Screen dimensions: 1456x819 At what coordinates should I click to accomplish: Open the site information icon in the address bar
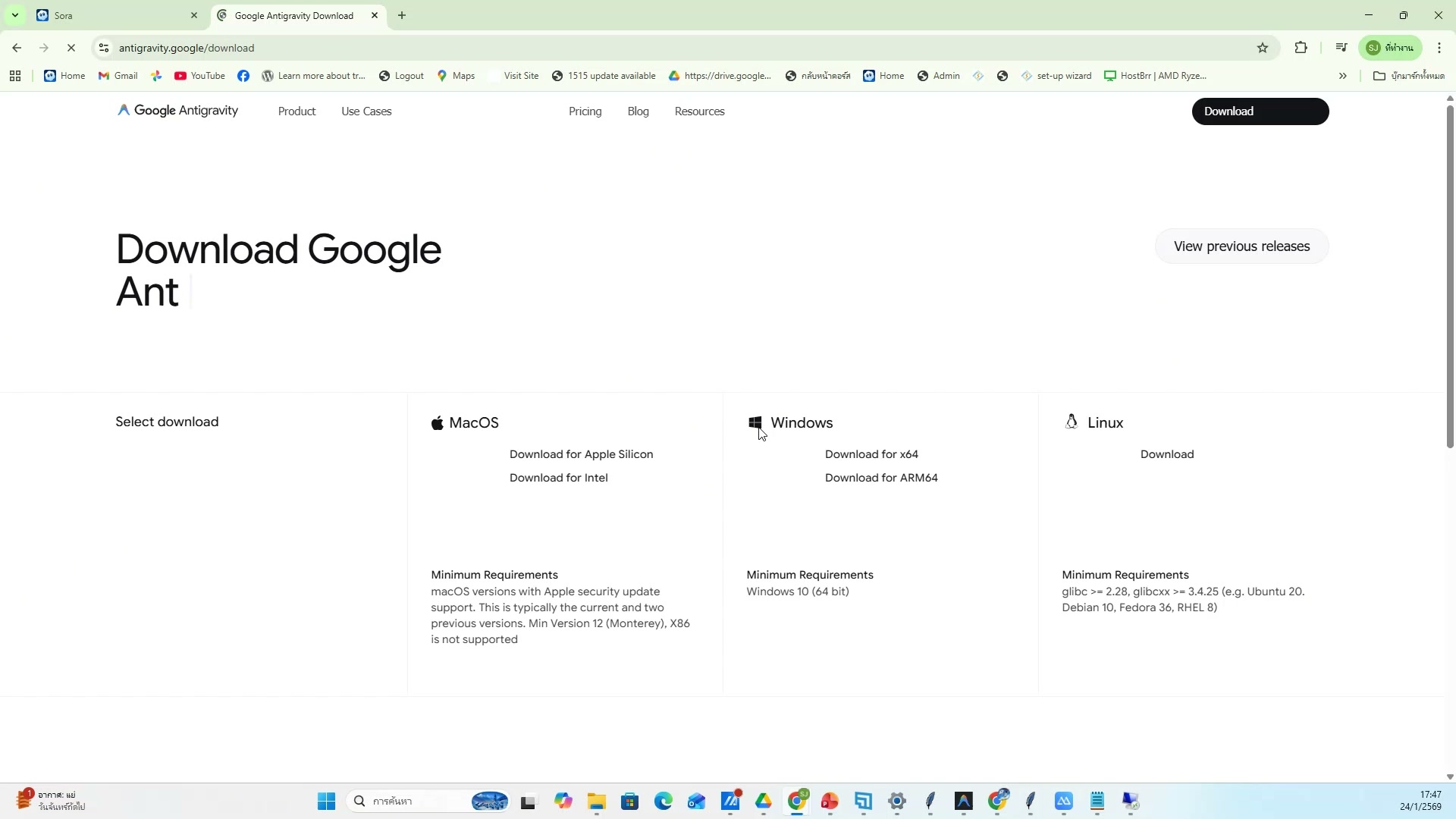pyautogui.click(x=104, y=48)
